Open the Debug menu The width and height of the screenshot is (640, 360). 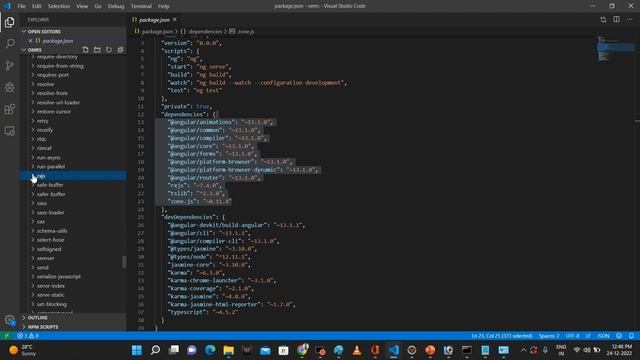pyautogui.click(x=116, y=6)
